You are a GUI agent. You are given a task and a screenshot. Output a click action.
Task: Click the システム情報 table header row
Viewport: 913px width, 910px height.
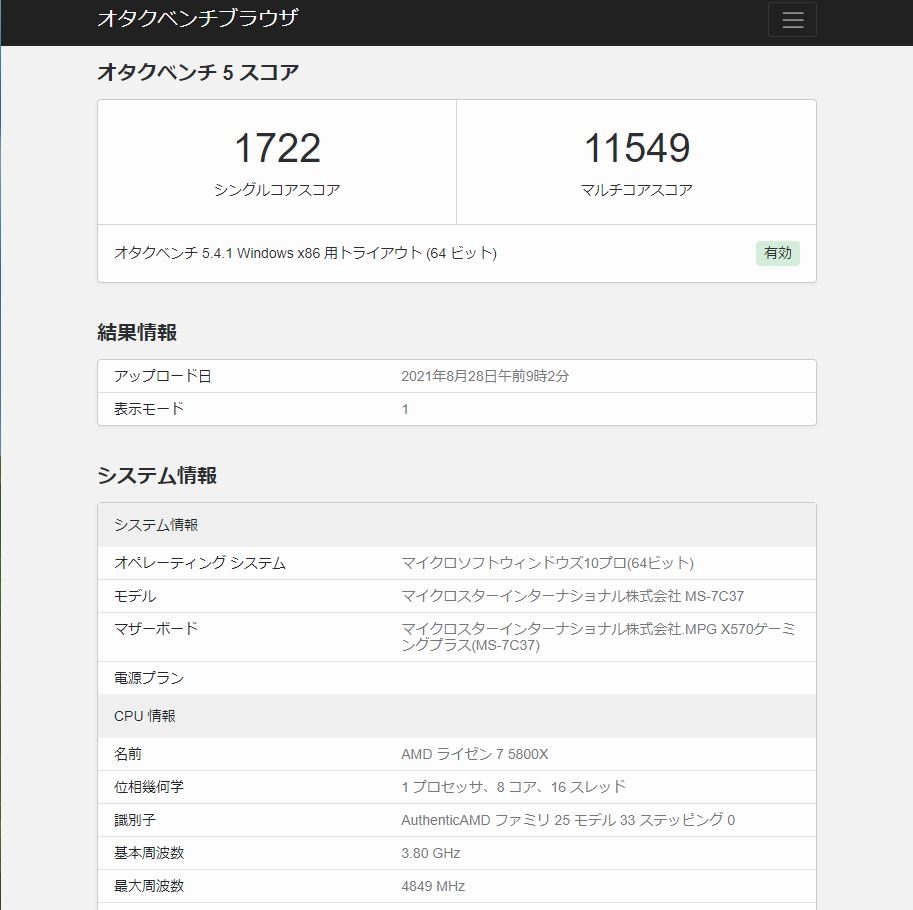click(x=456, y=525)
